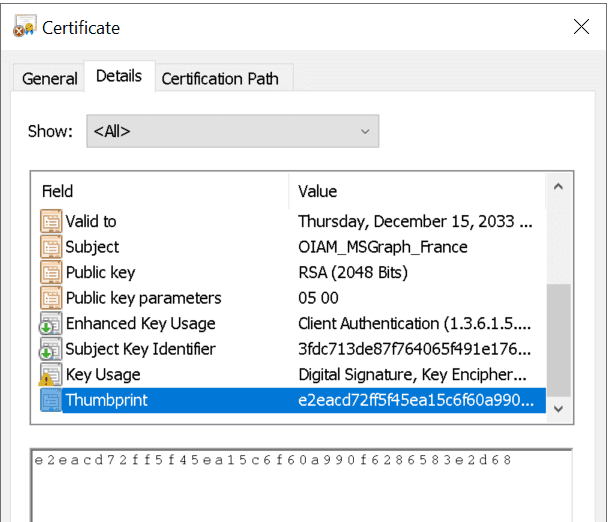Select the OIAM_MSGraph_France subject value

click(x=382, y=247)
